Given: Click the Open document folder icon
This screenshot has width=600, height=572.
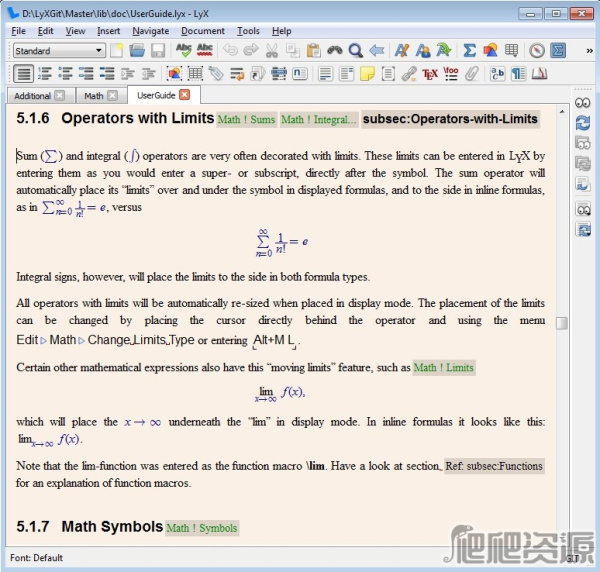Looking at the screenshot, I should [x=138, y=50].
